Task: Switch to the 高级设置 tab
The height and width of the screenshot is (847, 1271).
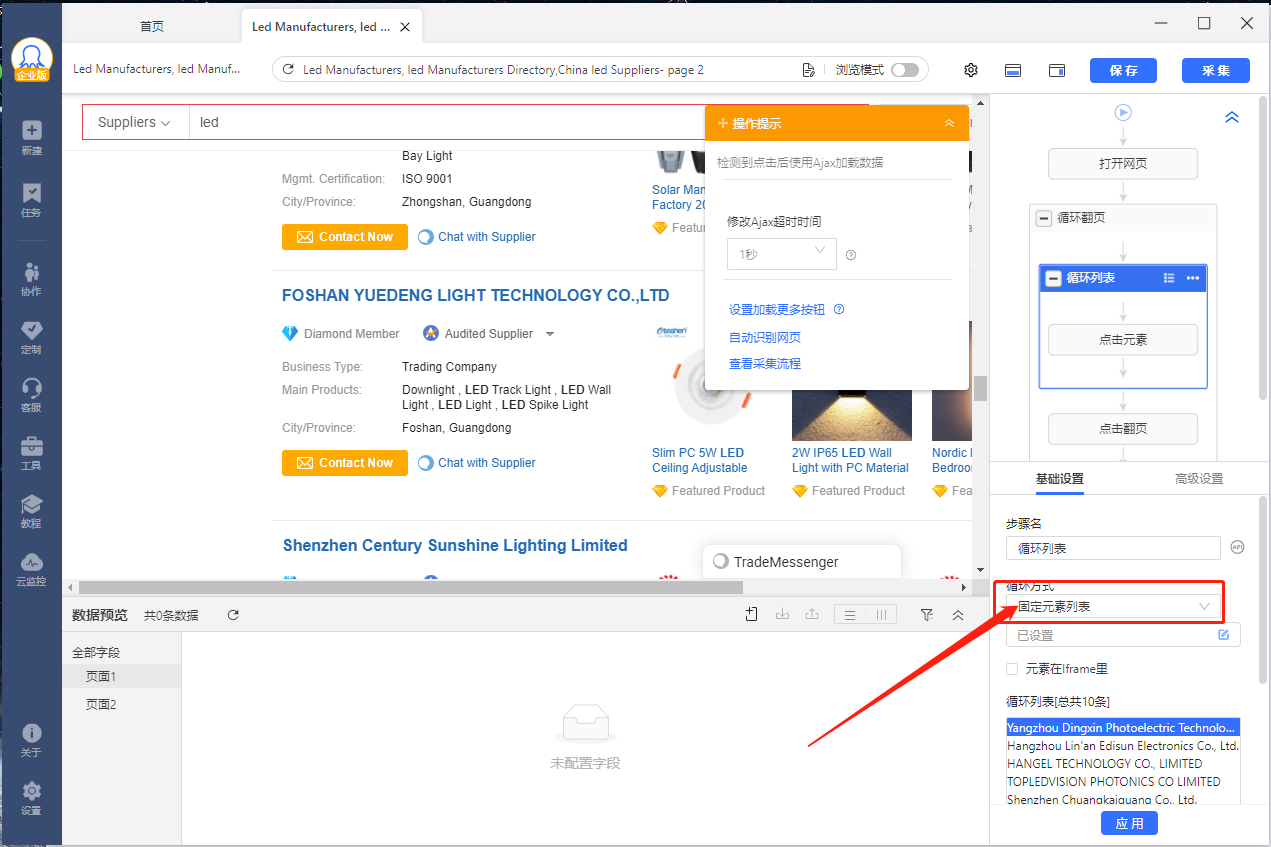Action: [x=1199, y=479]
